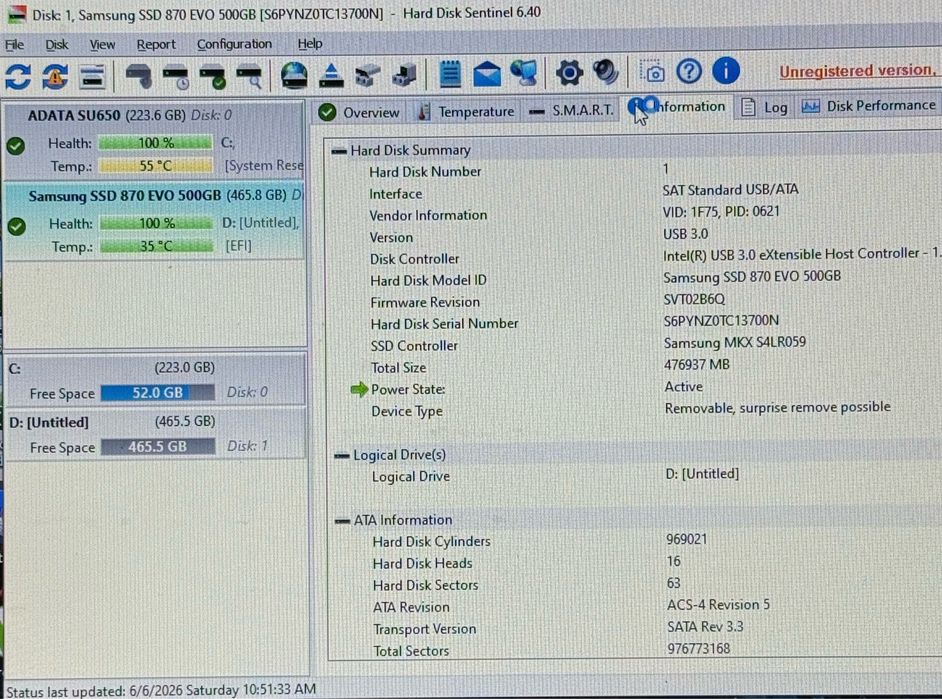
Task: Select the ADATA SU650 disk entry
Action: point(154,141)
